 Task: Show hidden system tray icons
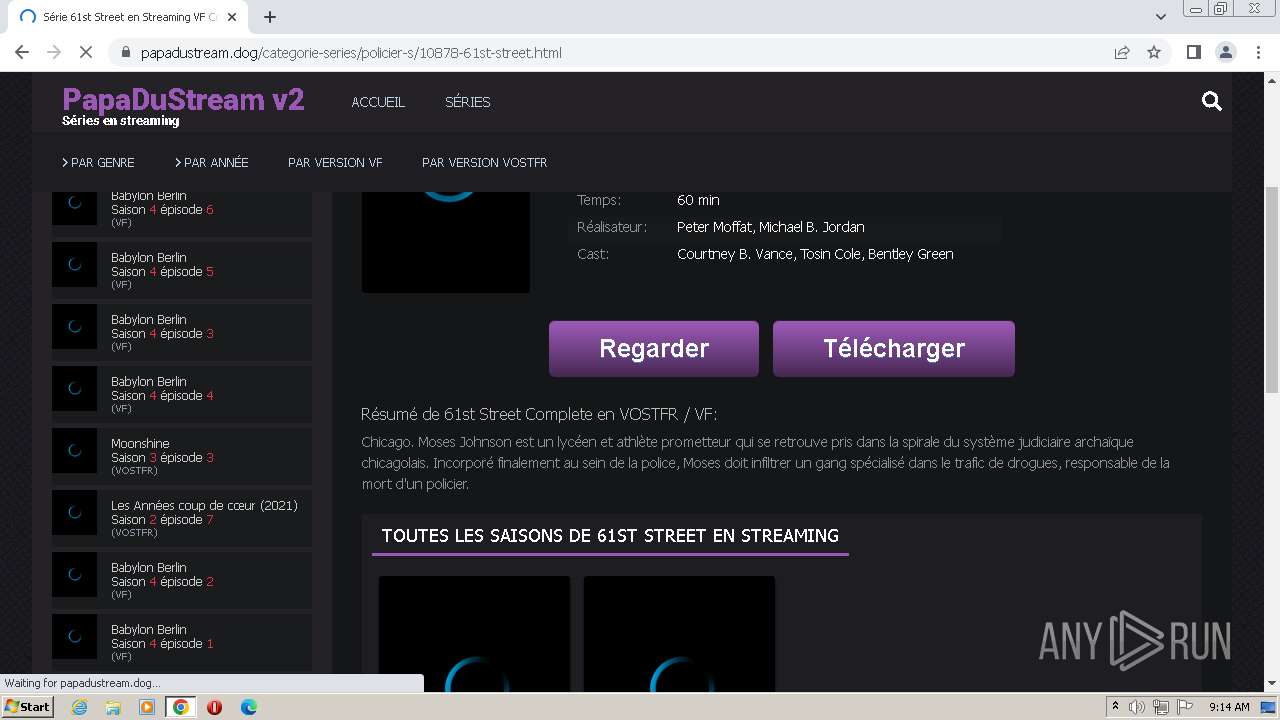click(1115, 707)
